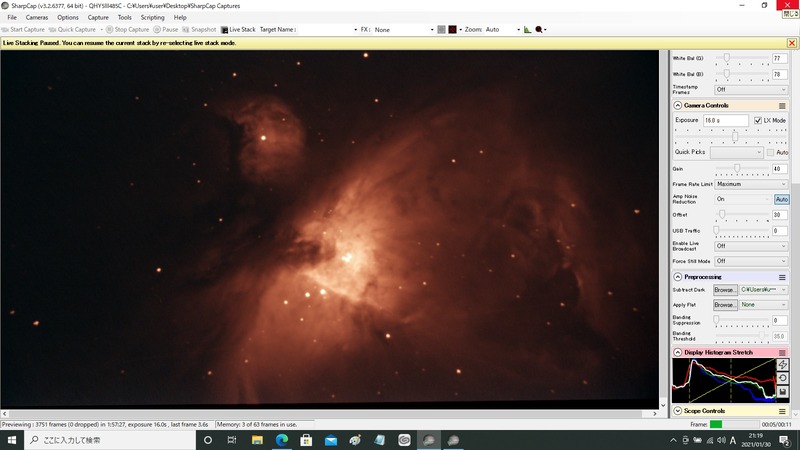Click the Pause capture icon
The image size is (800, 450).
pyautogui.click(x=157, y=30)
